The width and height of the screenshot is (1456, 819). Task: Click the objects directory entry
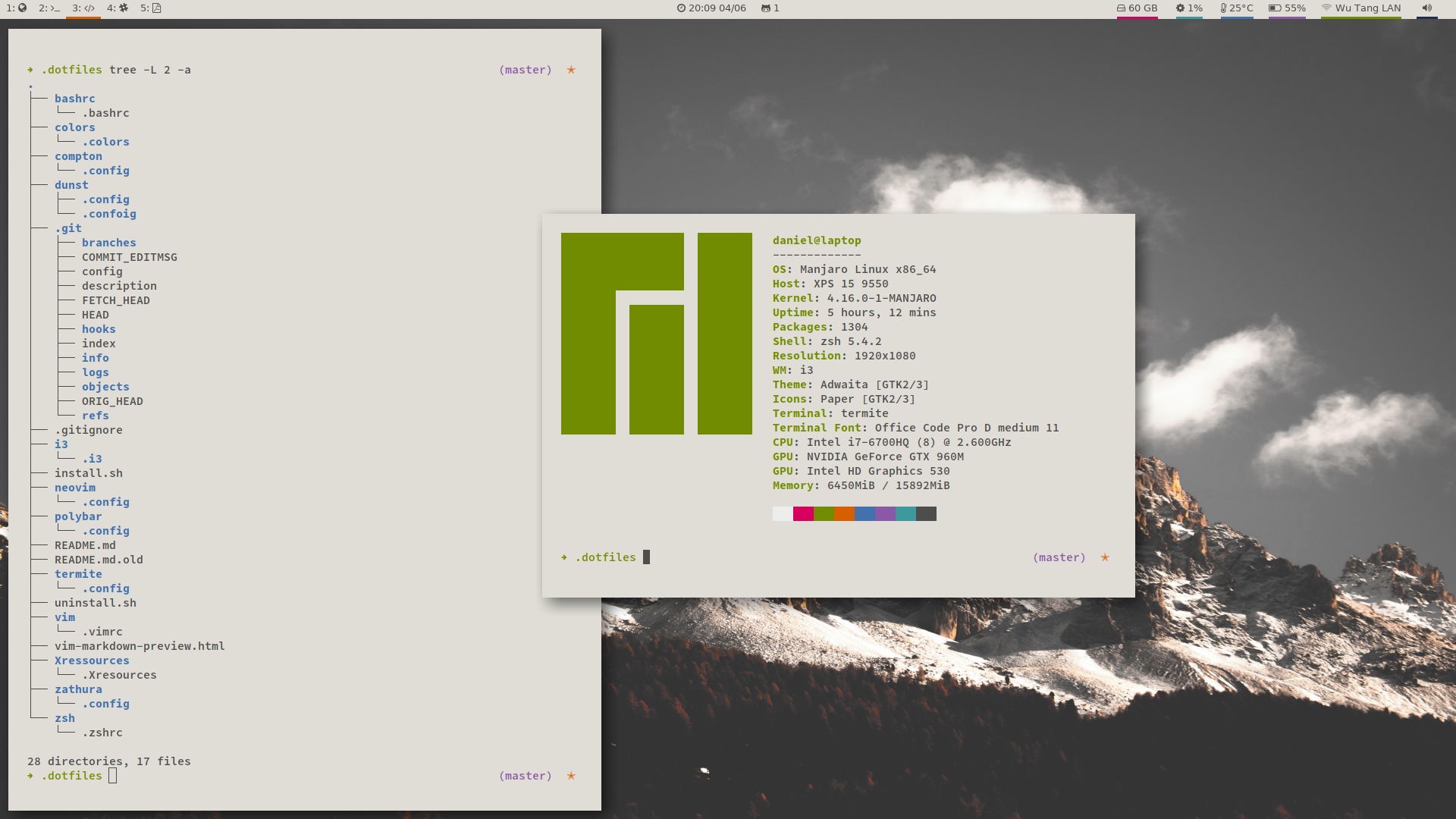click(105, 387)
